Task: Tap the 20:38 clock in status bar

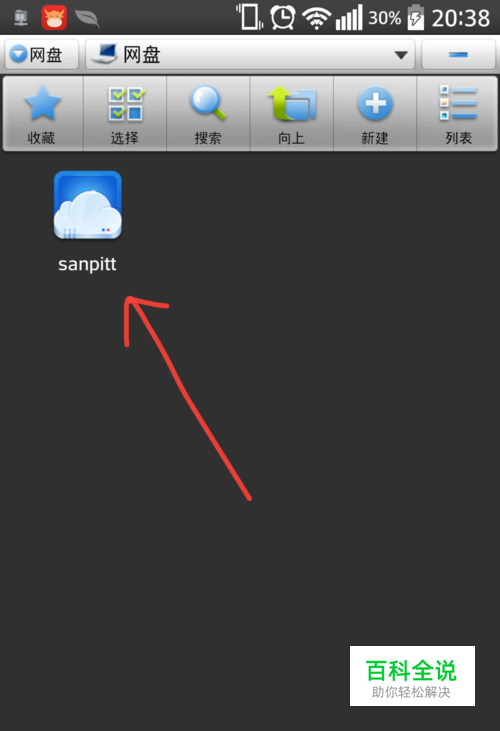Action: (x=460, y=18)
